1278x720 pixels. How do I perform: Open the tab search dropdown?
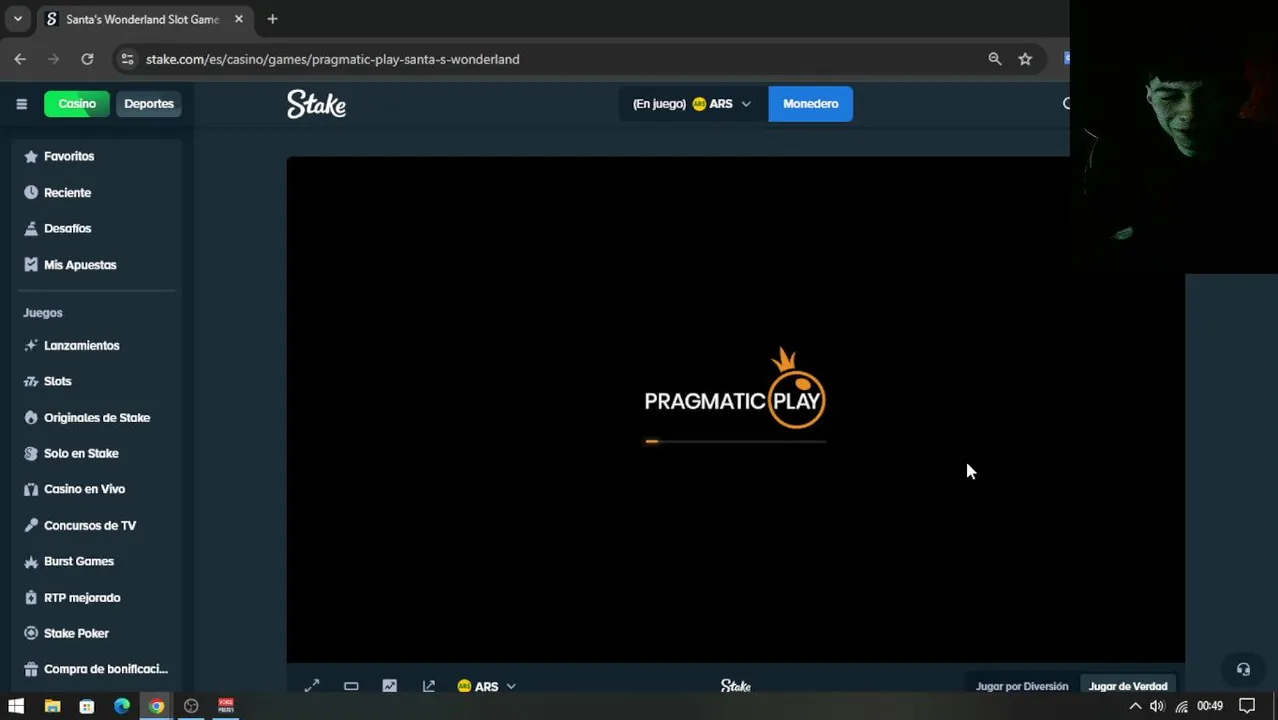(17, 19)
